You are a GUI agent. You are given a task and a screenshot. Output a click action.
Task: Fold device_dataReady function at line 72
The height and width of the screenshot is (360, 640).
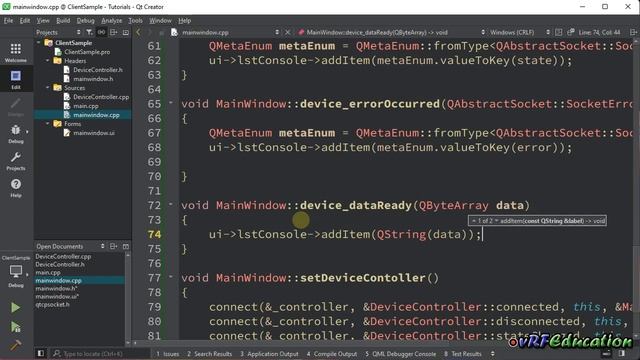pos(171,204)
